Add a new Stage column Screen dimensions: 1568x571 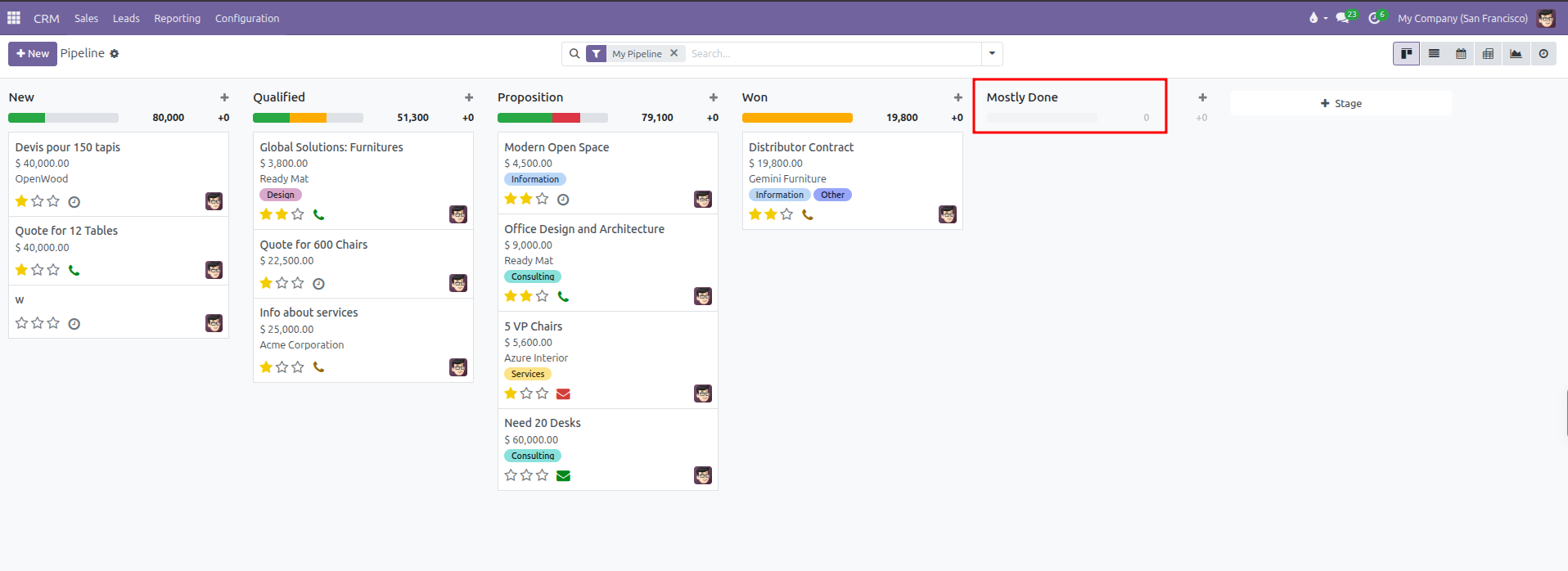[x=1340, y=103]
